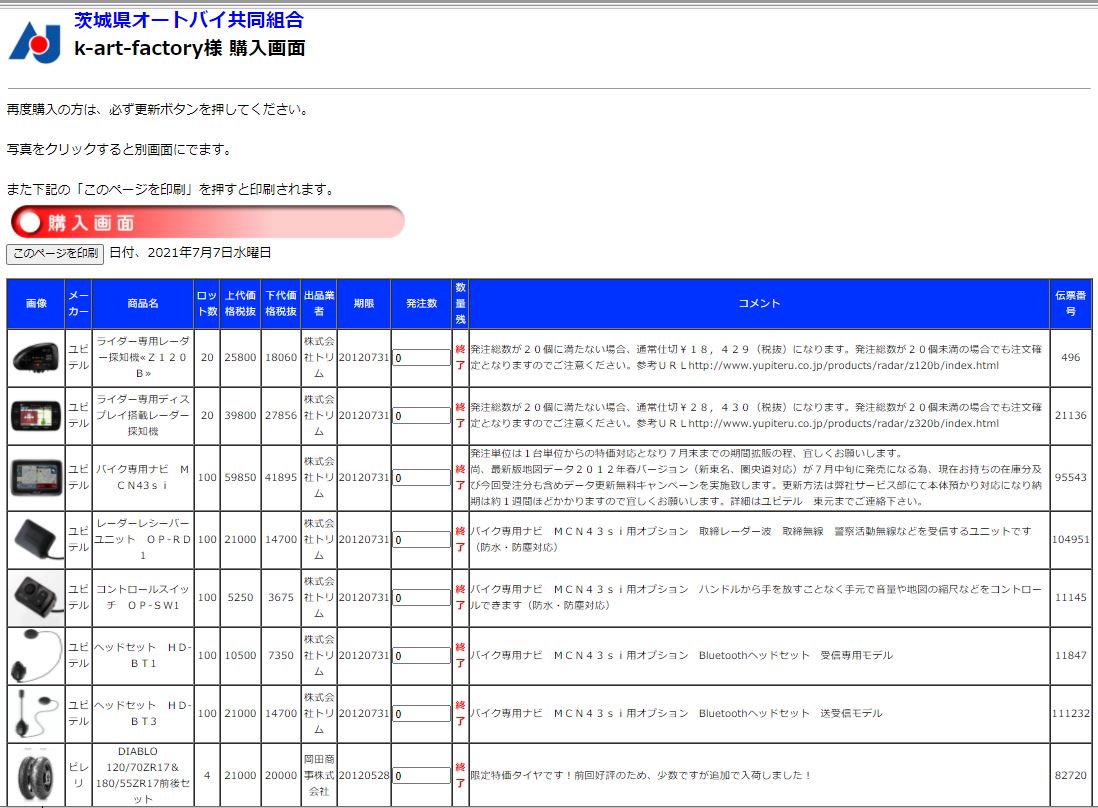The height and width of the screenshot is (808, 1098).
Task: Open the HD-BT3 headset photo
Action: (x=36, y=714)
